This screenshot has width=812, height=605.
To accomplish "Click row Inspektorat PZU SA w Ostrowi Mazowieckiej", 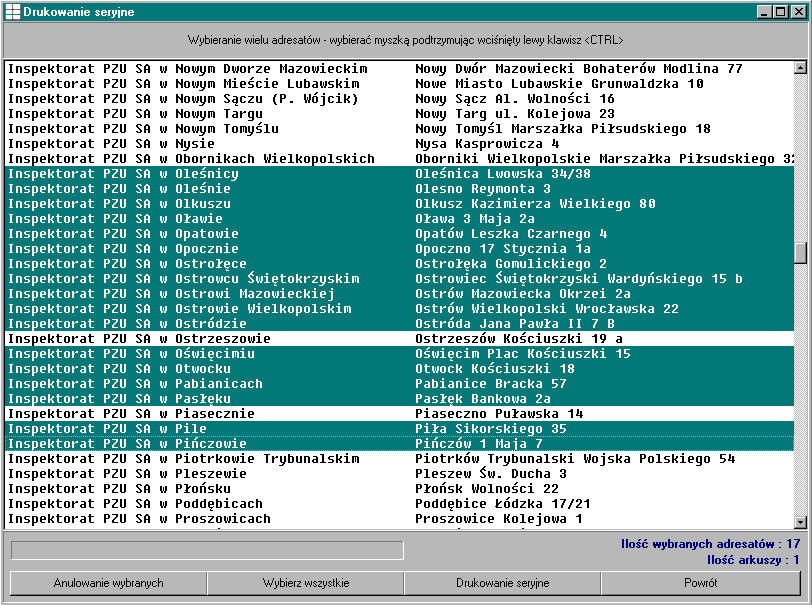I will click(399, 294).
